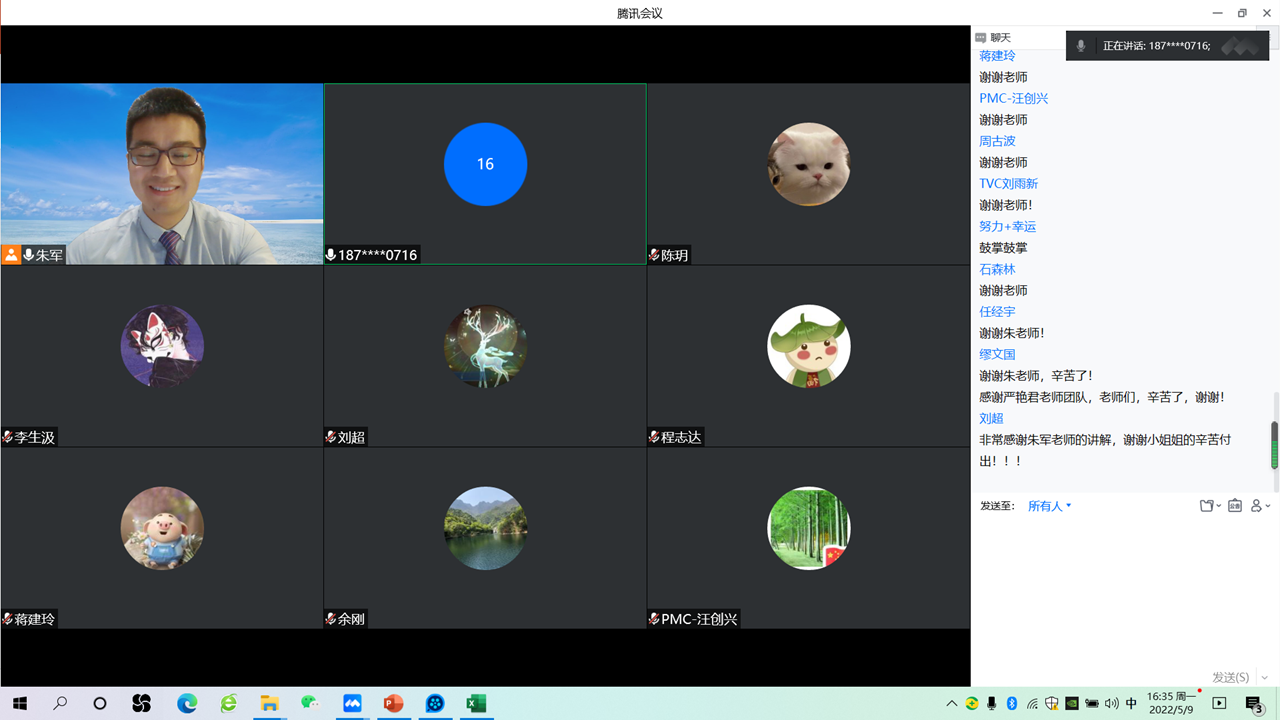Viewport: 1280px width, 720px height.
Task: Click the taskbar clock showing 16:35
Action: pos(1172,704)
